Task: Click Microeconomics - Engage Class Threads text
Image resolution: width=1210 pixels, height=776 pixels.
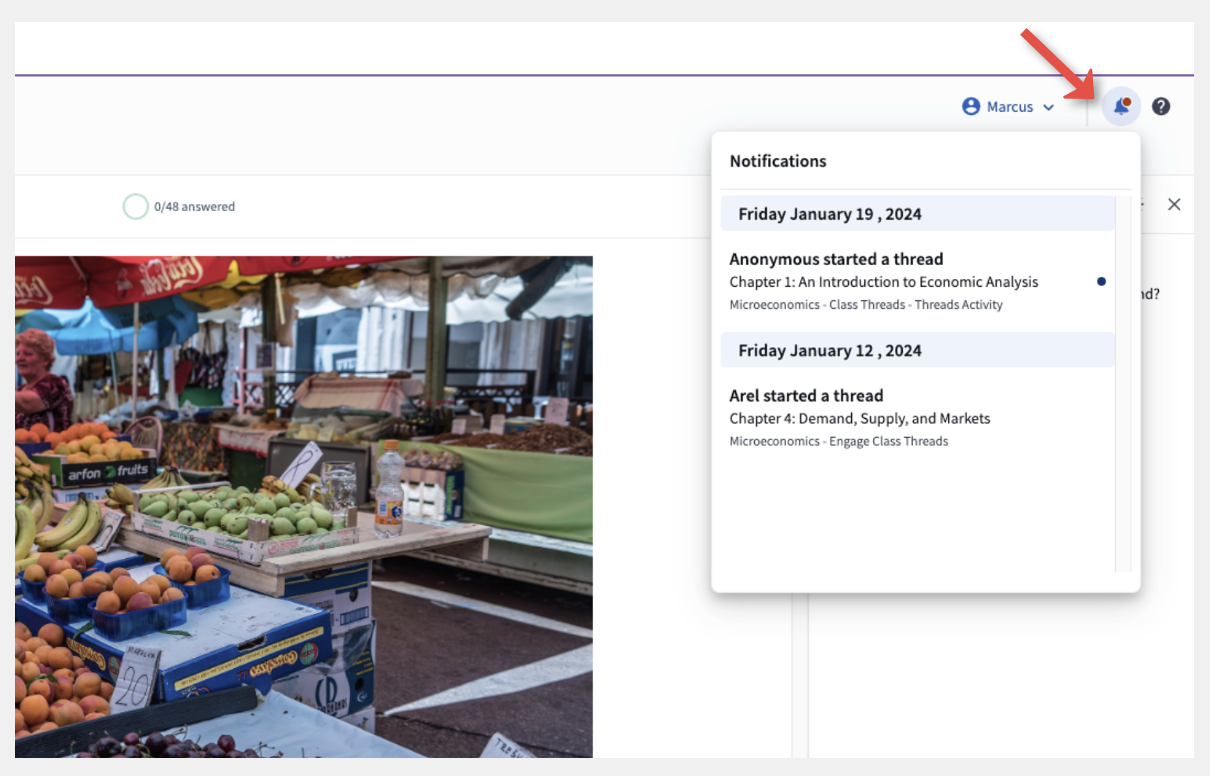Action: [838, 441]
